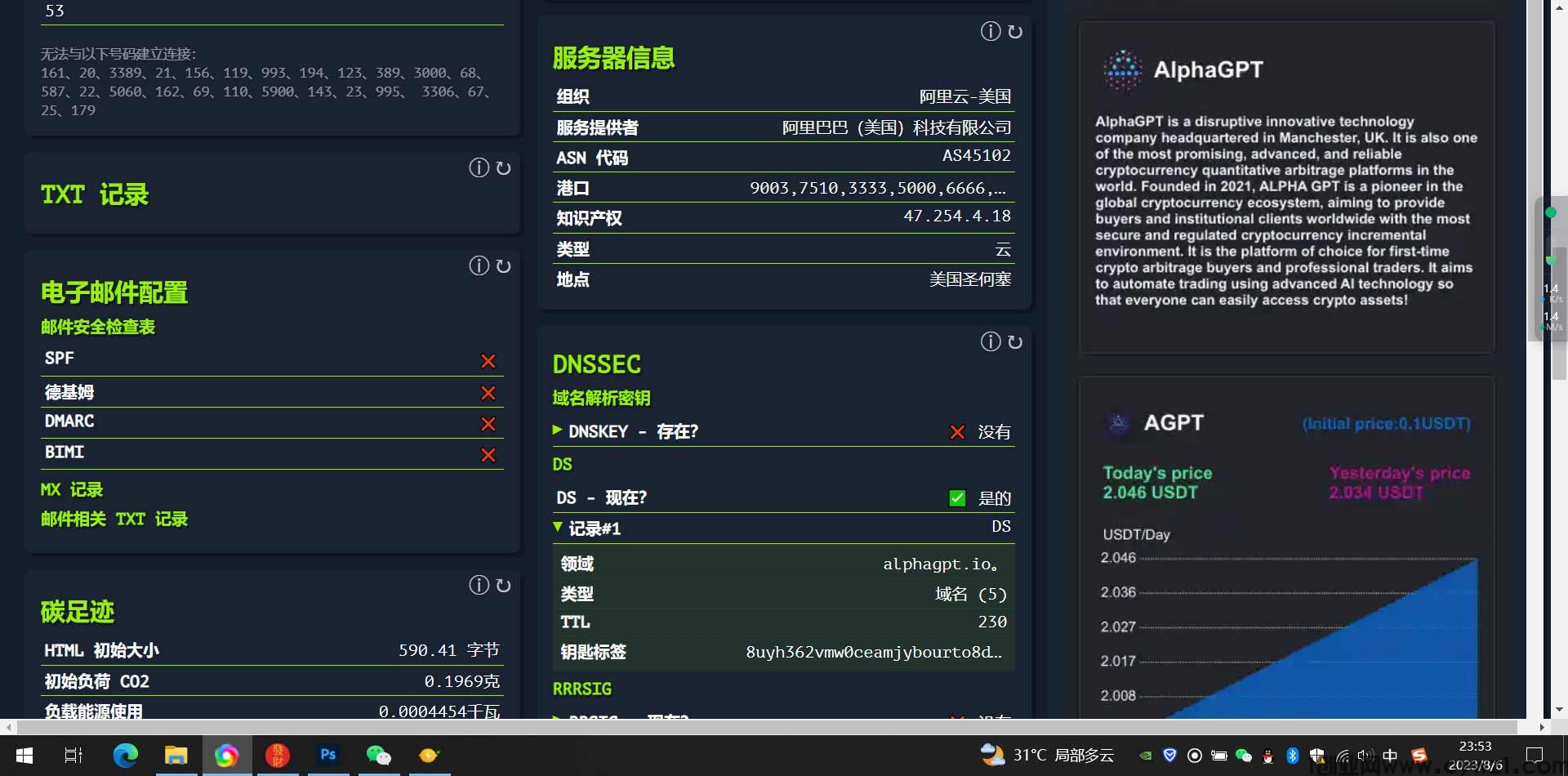Click the key tag value 8uyh362vmw0ceamjybourto8d
1568x776 pixels.
874,652
